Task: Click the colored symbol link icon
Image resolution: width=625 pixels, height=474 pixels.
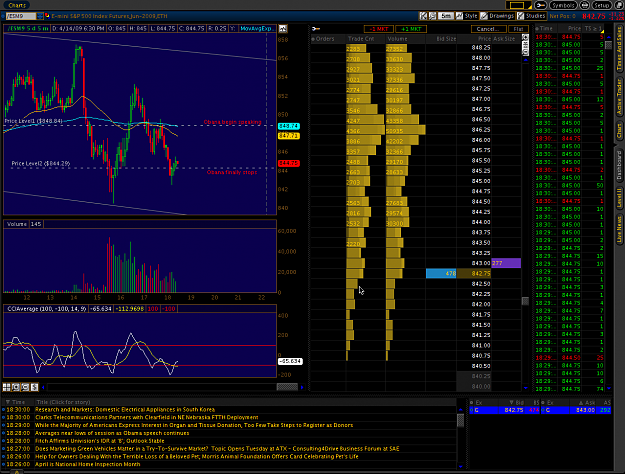Action: [x=47, y=16]
